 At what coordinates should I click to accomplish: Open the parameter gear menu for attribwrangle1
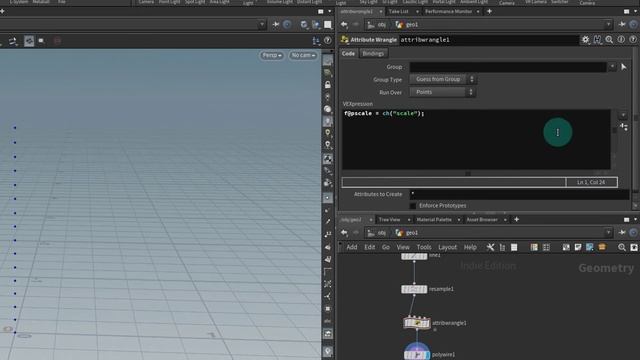click(585, 40)
